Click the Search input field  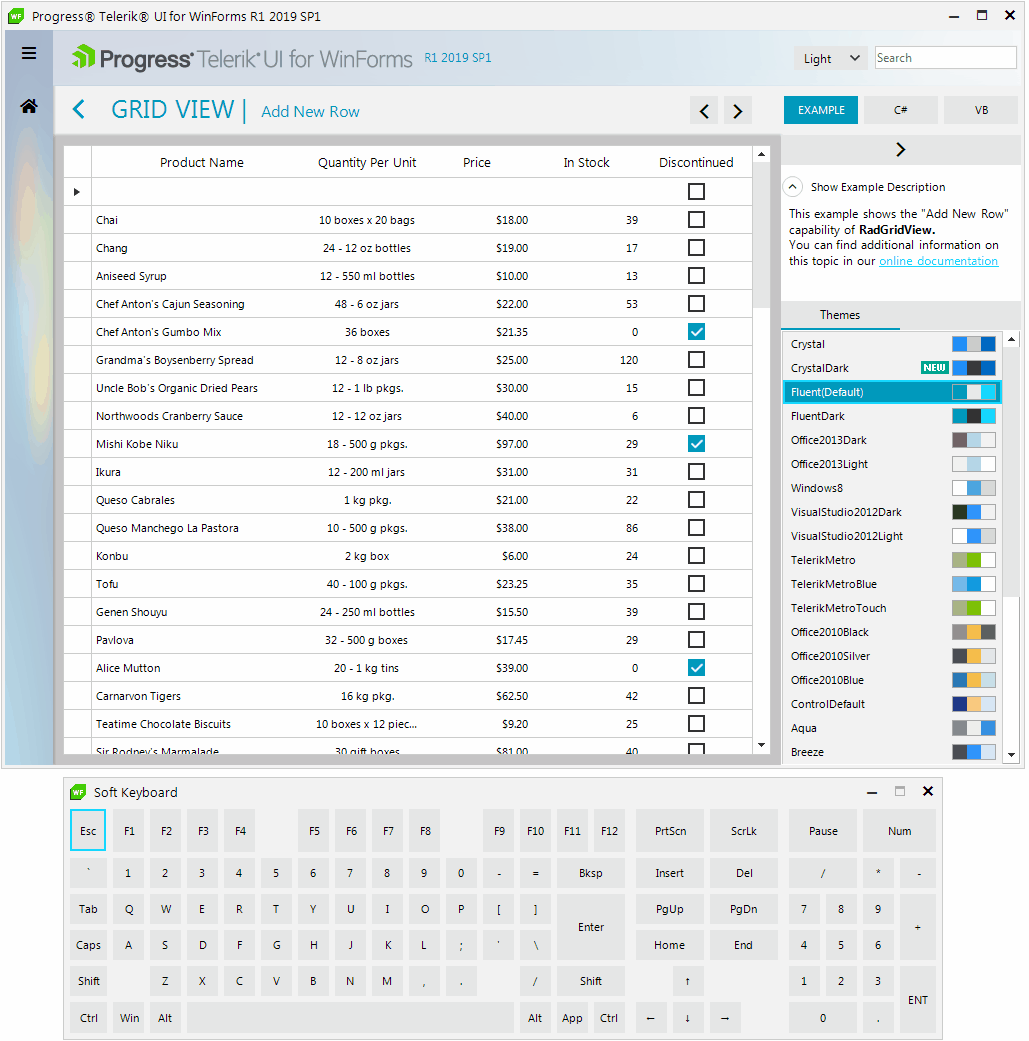pyautogui.click(x=945, y=58)
